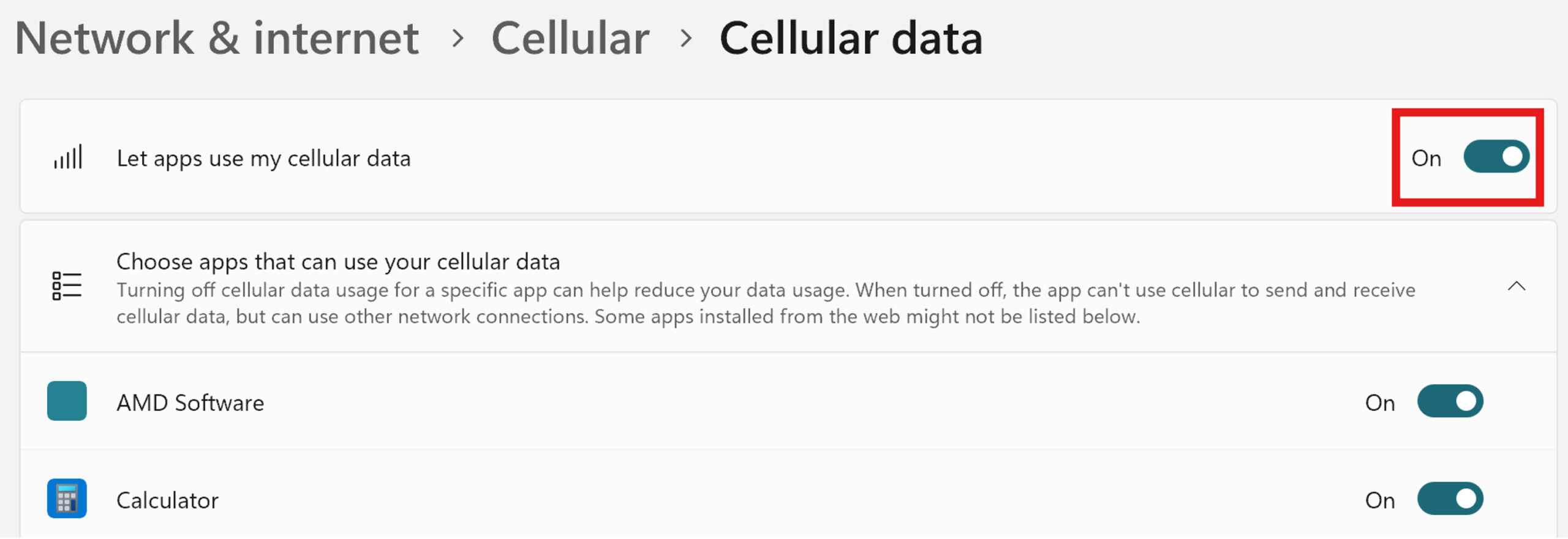The image size is (1568, 539).
Task: Click the Cellular data page title
Action: pos(851,38)
